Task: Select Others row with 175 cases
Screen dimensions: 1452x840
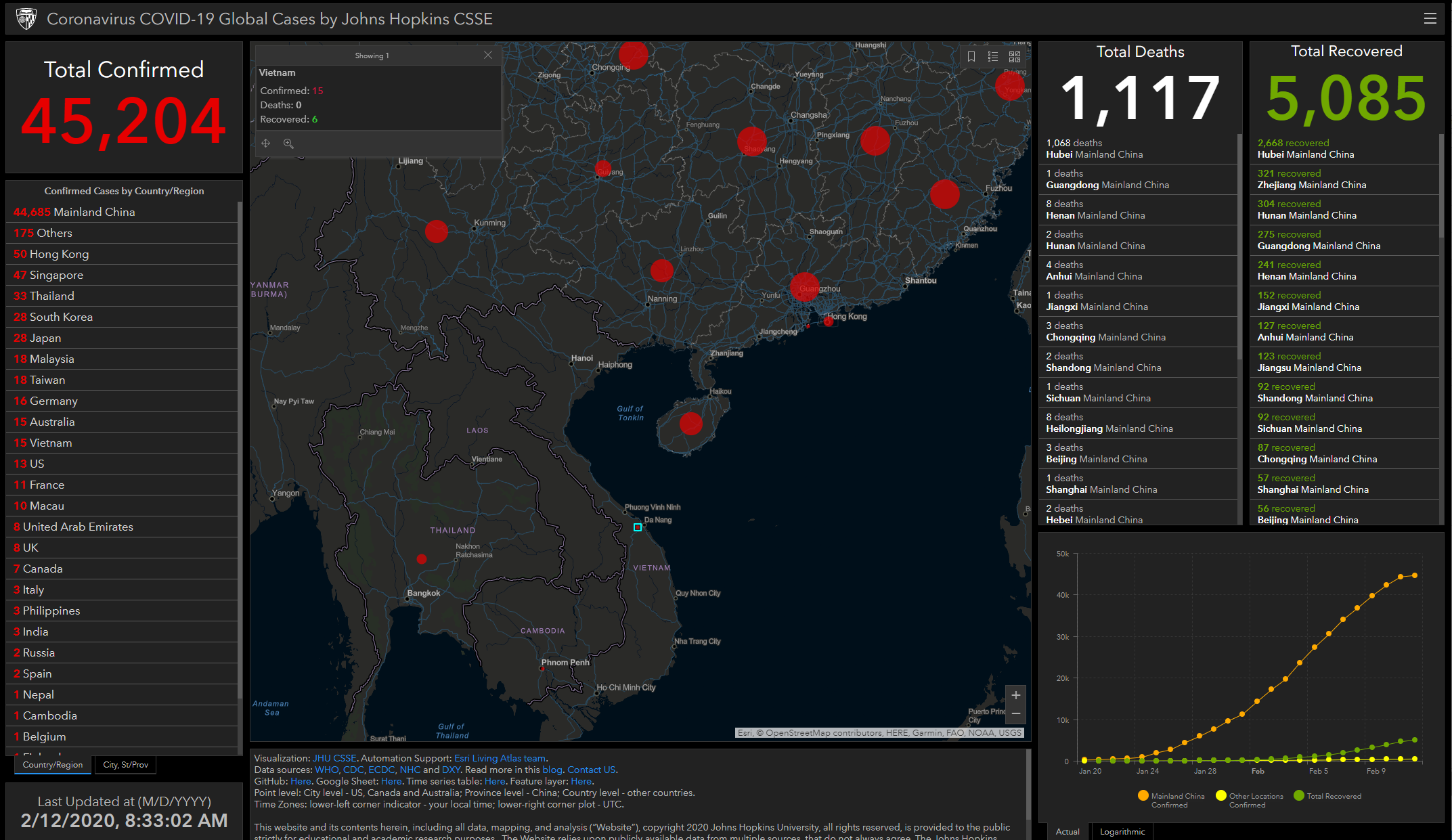Action: (x=123, y=233)
